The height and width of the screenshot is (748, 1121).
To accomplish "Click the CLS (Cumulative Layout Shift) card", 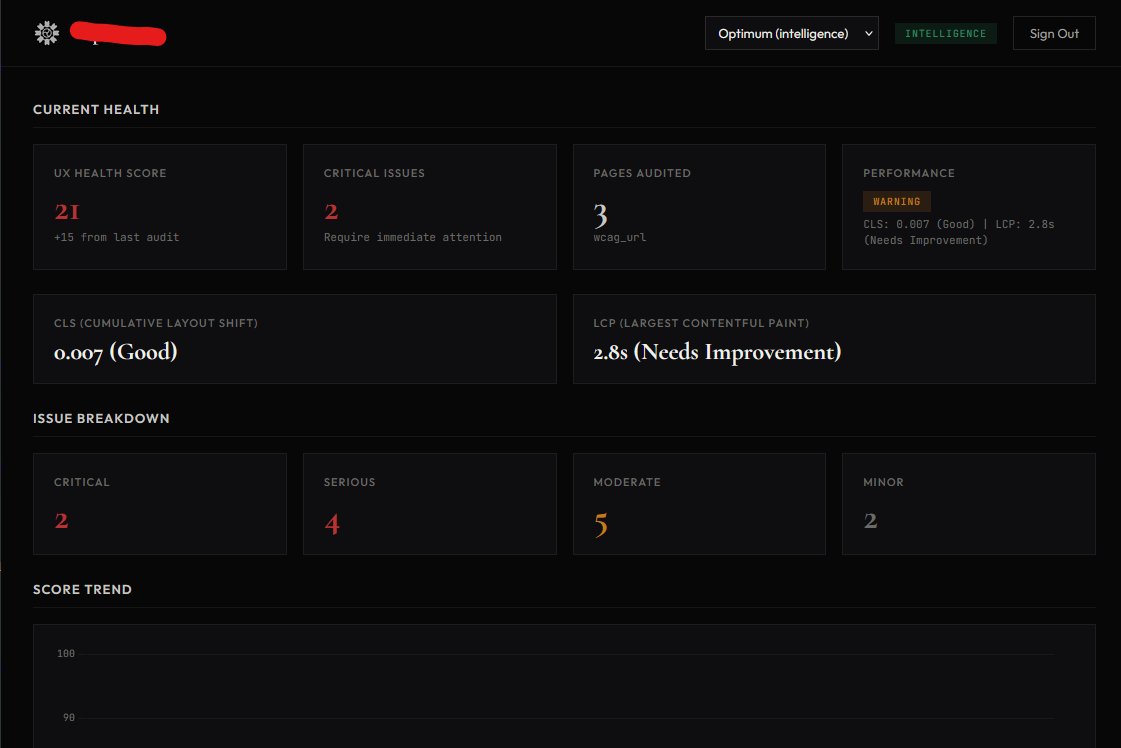I will point(295,338).
